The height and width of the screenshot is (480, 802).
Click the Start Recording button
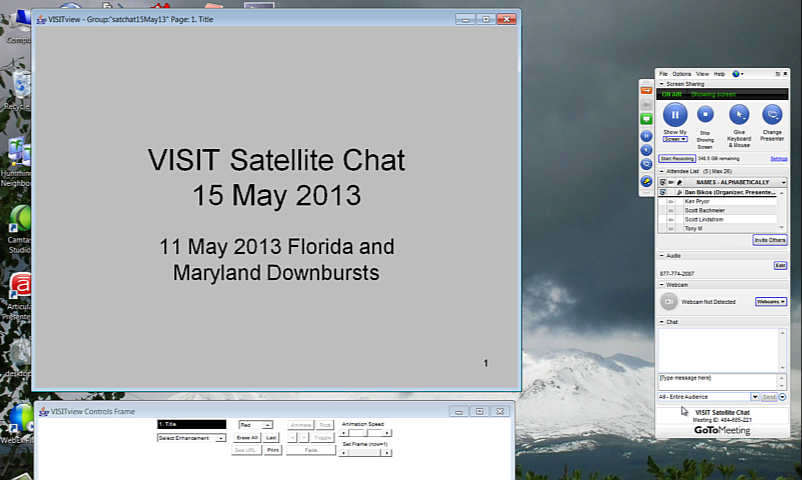tap(677, 158)
